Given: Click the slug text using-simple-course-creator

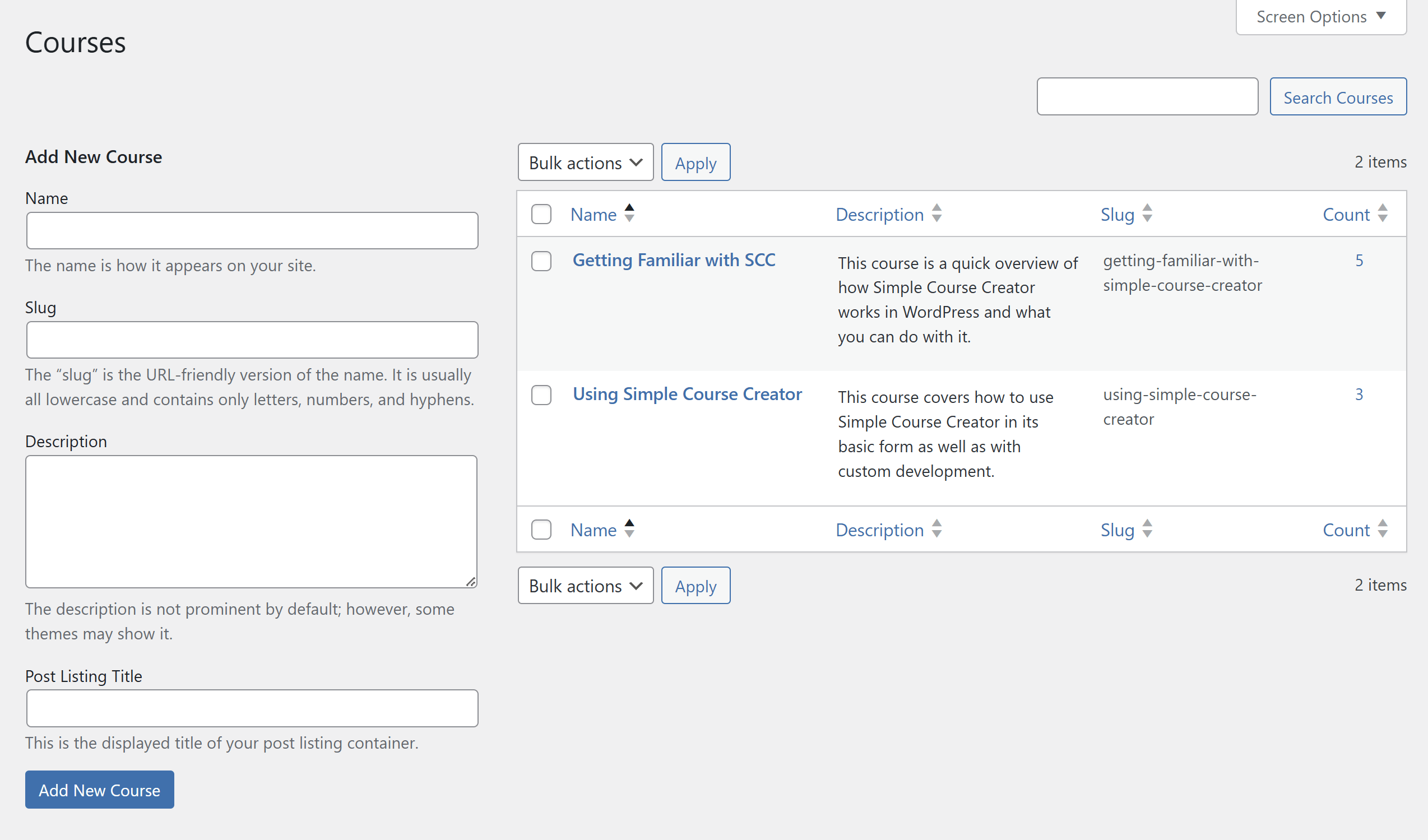Looking at the screenshot, I should [1179, 407].
